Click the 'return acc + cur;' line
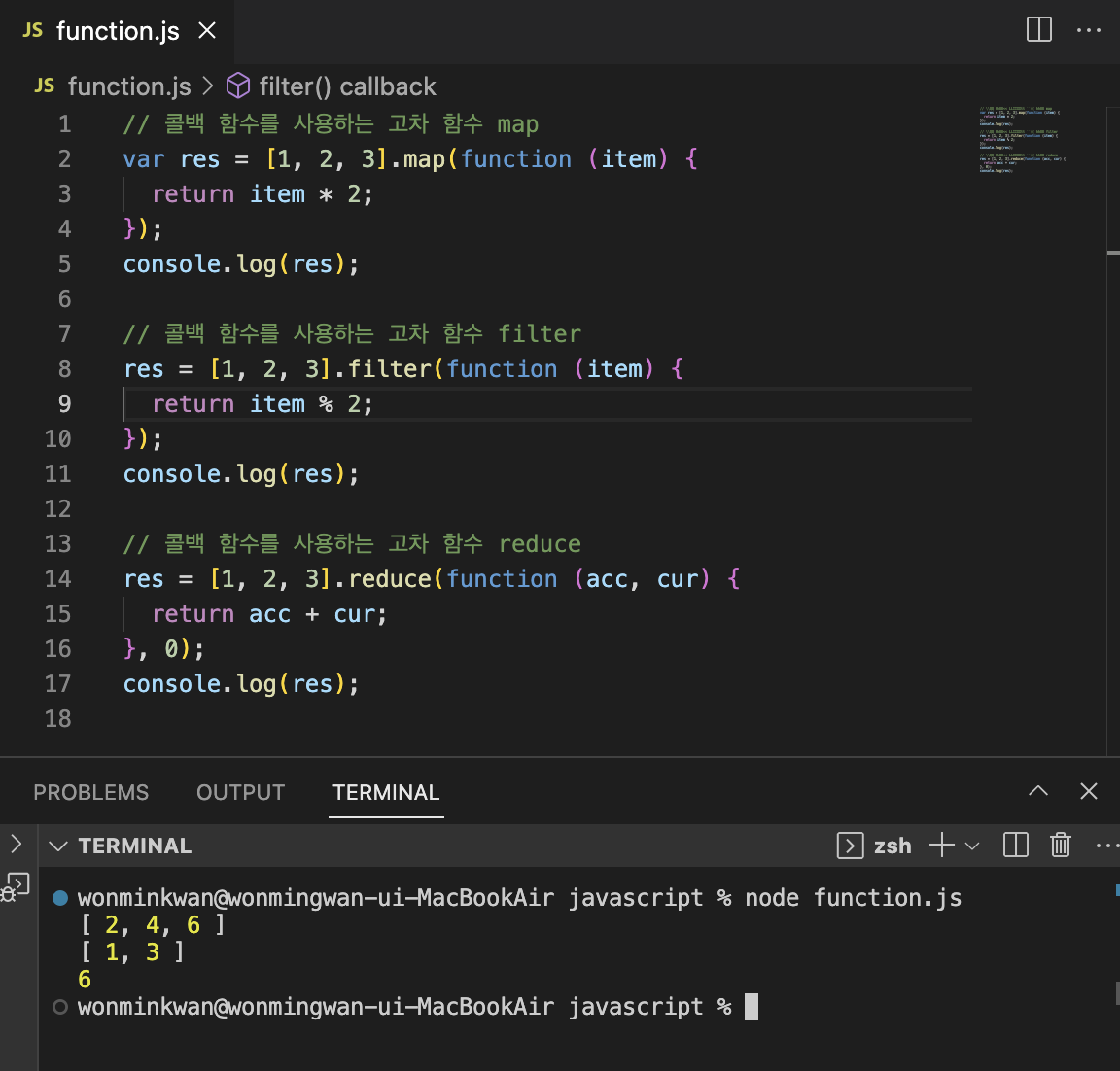Image resolution: width=1120 pixels, height=1071 pixels. coord(269,614)
